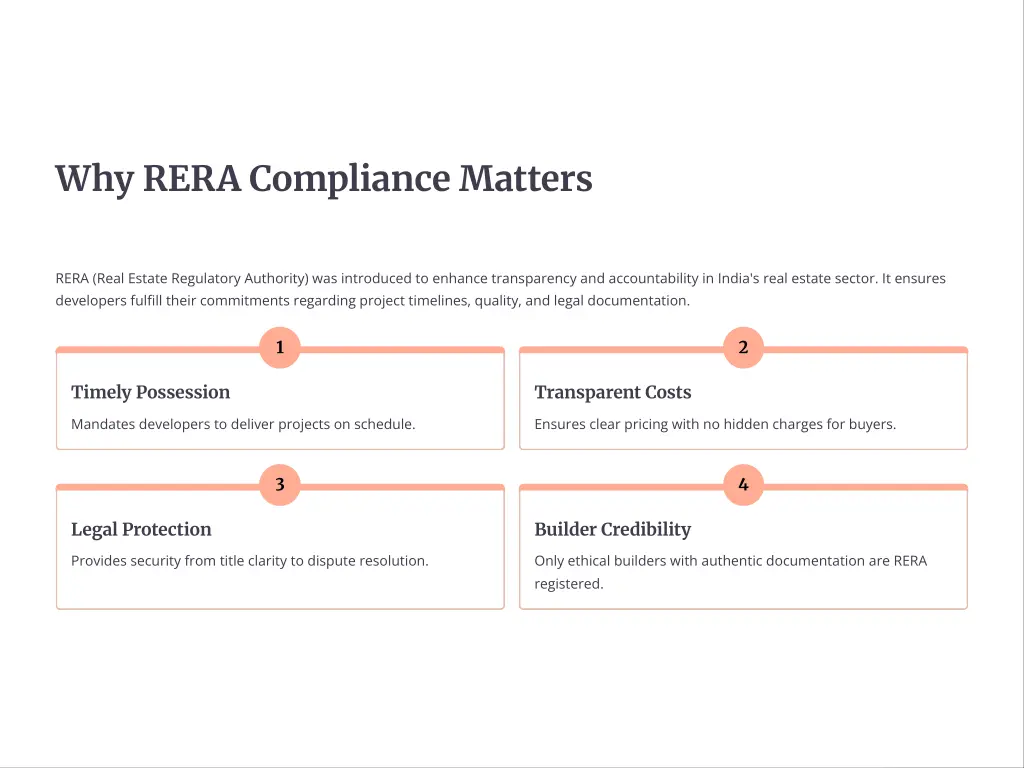Click the "Legal Protection" card heading

point(141,529)
